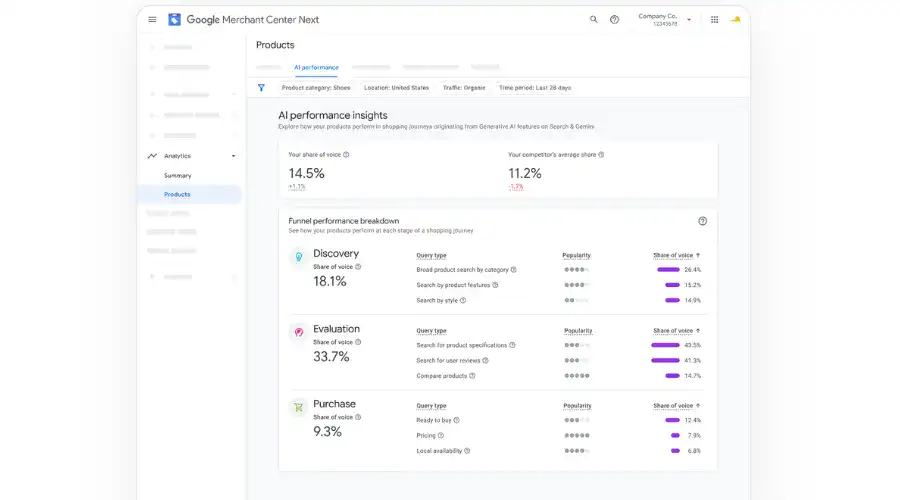Sort Discovery table by Share of voice
Image resolution: width=900 pixels, height=500 pixels.
[x=676, y=255]
